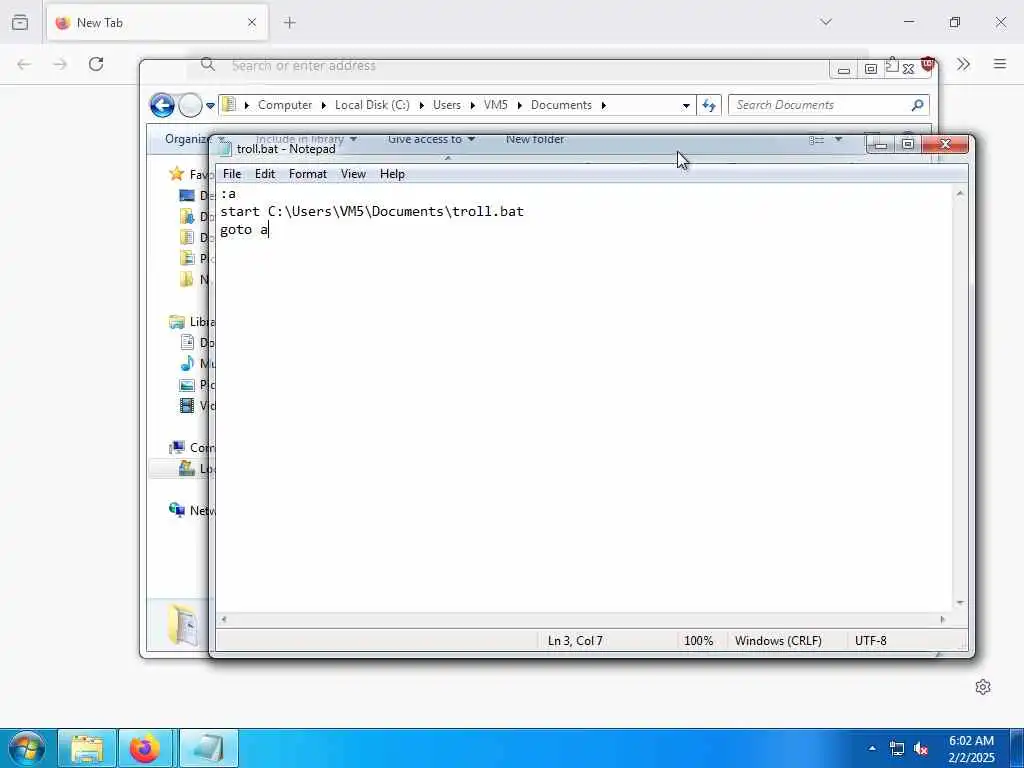This screenshot has width=1024, height=768.
Task: Click Explorer forward navigation button
Action: (190, 105)
